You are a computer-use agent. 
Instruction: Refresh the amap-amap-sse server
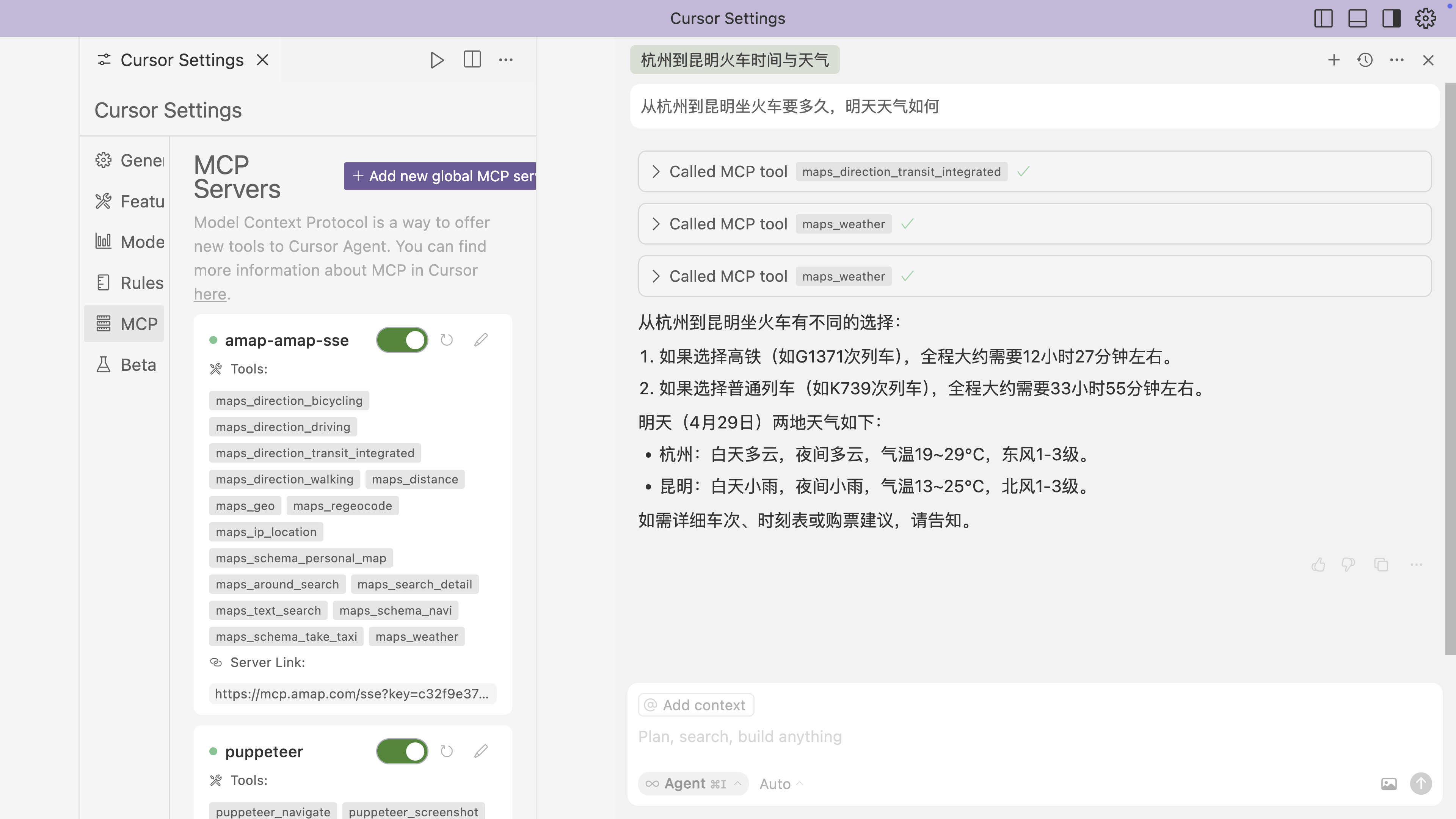(x=447, y=340)
